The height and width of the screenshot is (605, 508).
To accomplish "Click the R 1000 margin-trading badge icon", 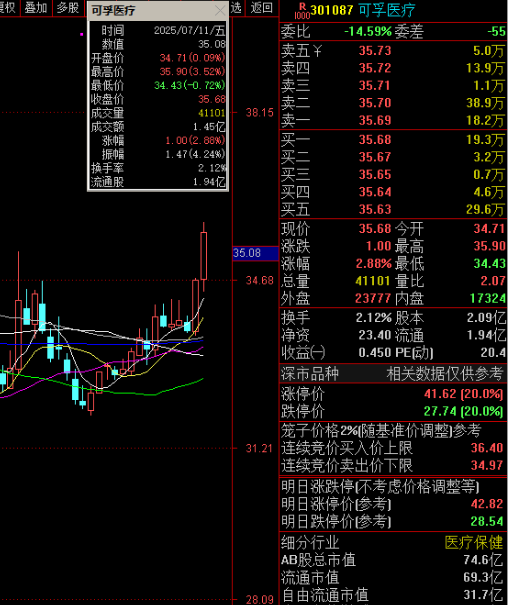I will (302, 11).
